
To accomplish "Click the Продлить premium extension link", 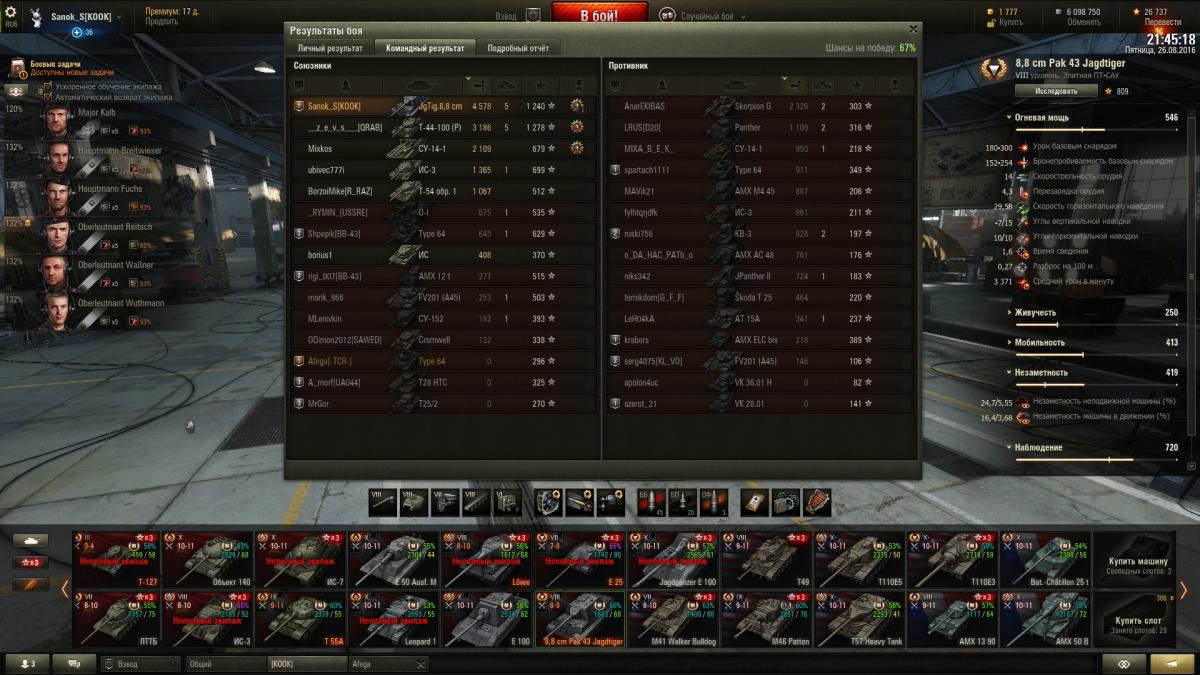I will (160, 22).
